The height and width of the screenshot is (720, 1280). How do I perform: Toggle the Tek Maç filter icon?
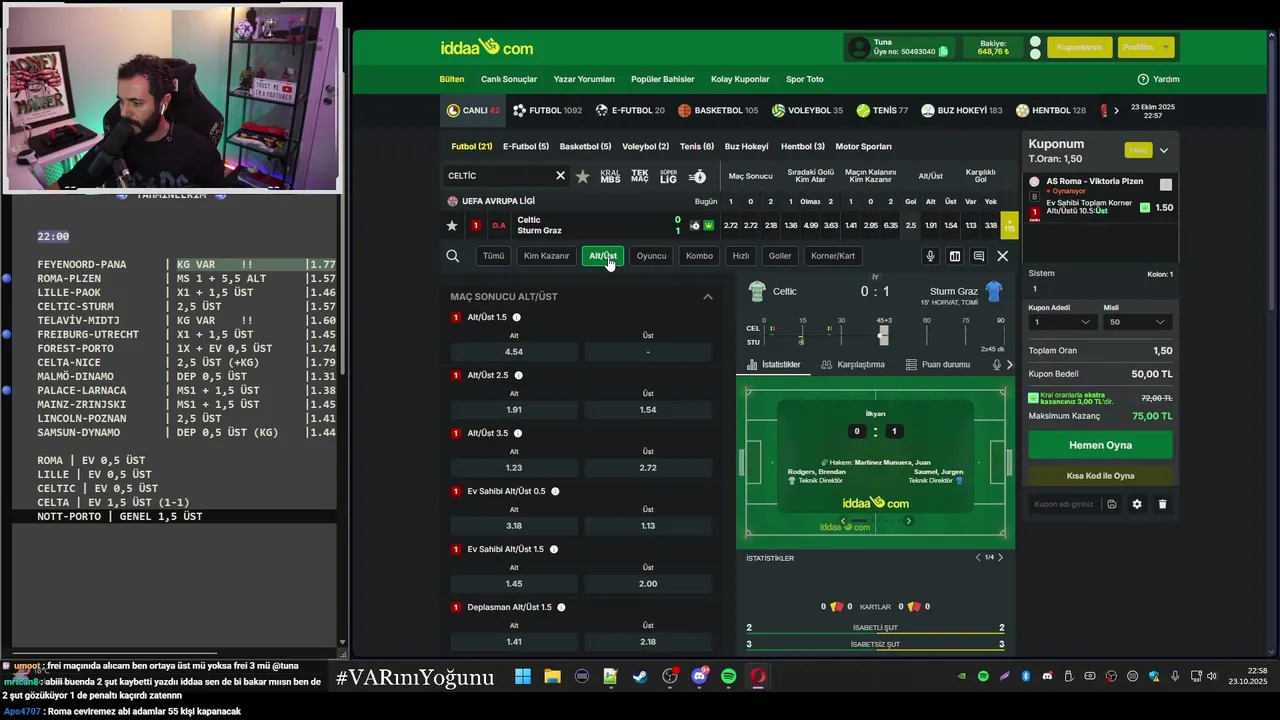coord(640,176)
